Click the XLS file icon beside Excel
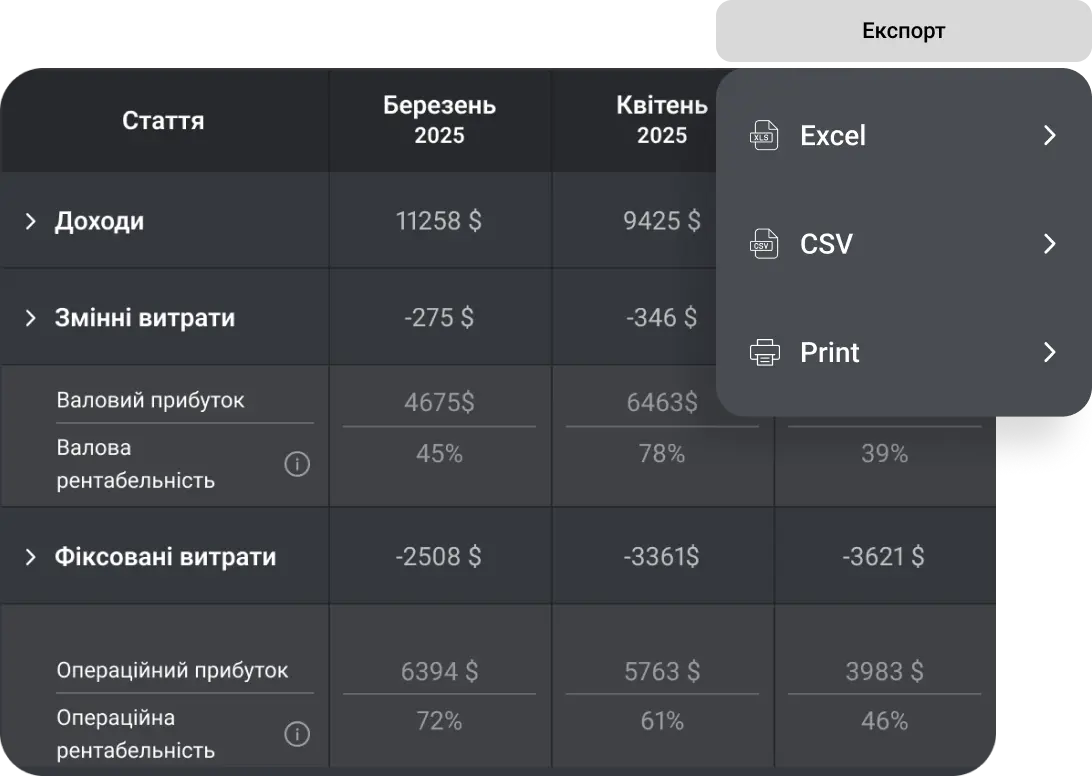The width and height of the screenshot is (1092, 776). (764, 135)
